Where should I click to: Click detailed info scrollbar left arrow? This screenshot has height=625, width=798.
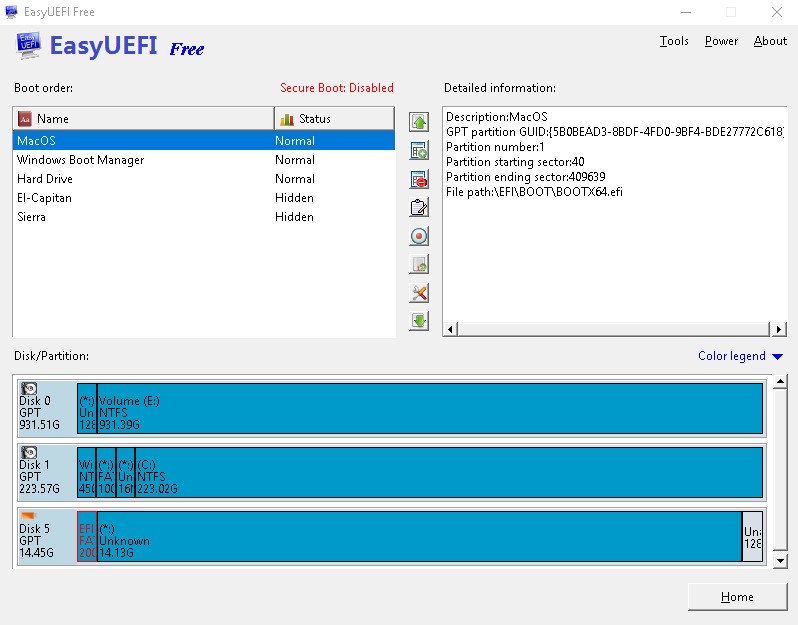pos(450,329)
